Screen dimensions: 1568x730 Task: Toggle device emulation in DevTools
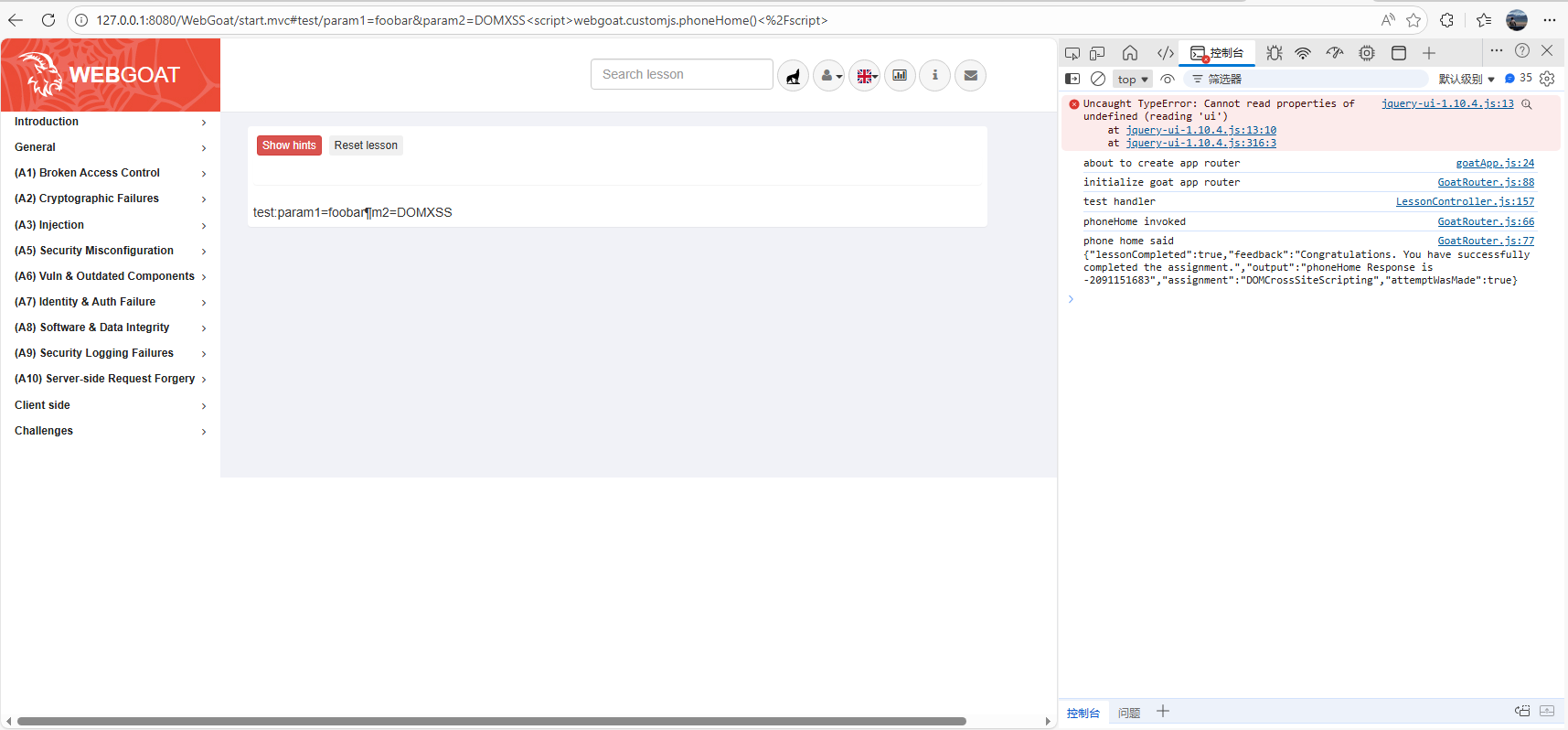(x=1097, y=53)
